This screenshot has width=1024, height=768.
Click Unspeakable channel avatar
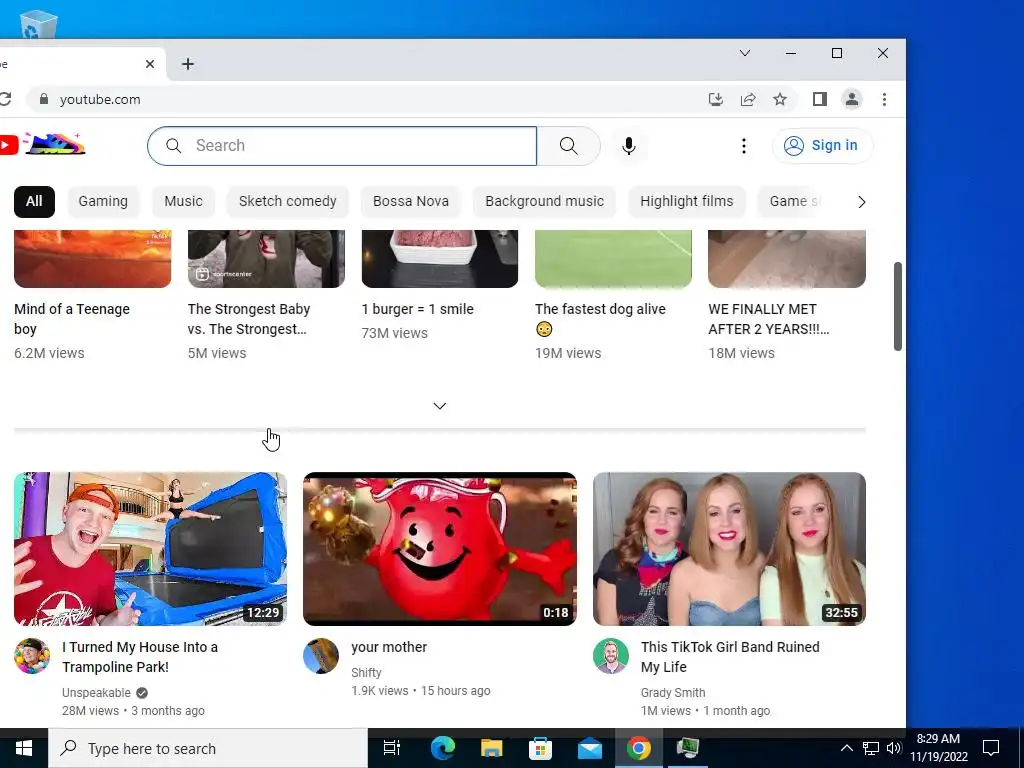coord(31,656)
